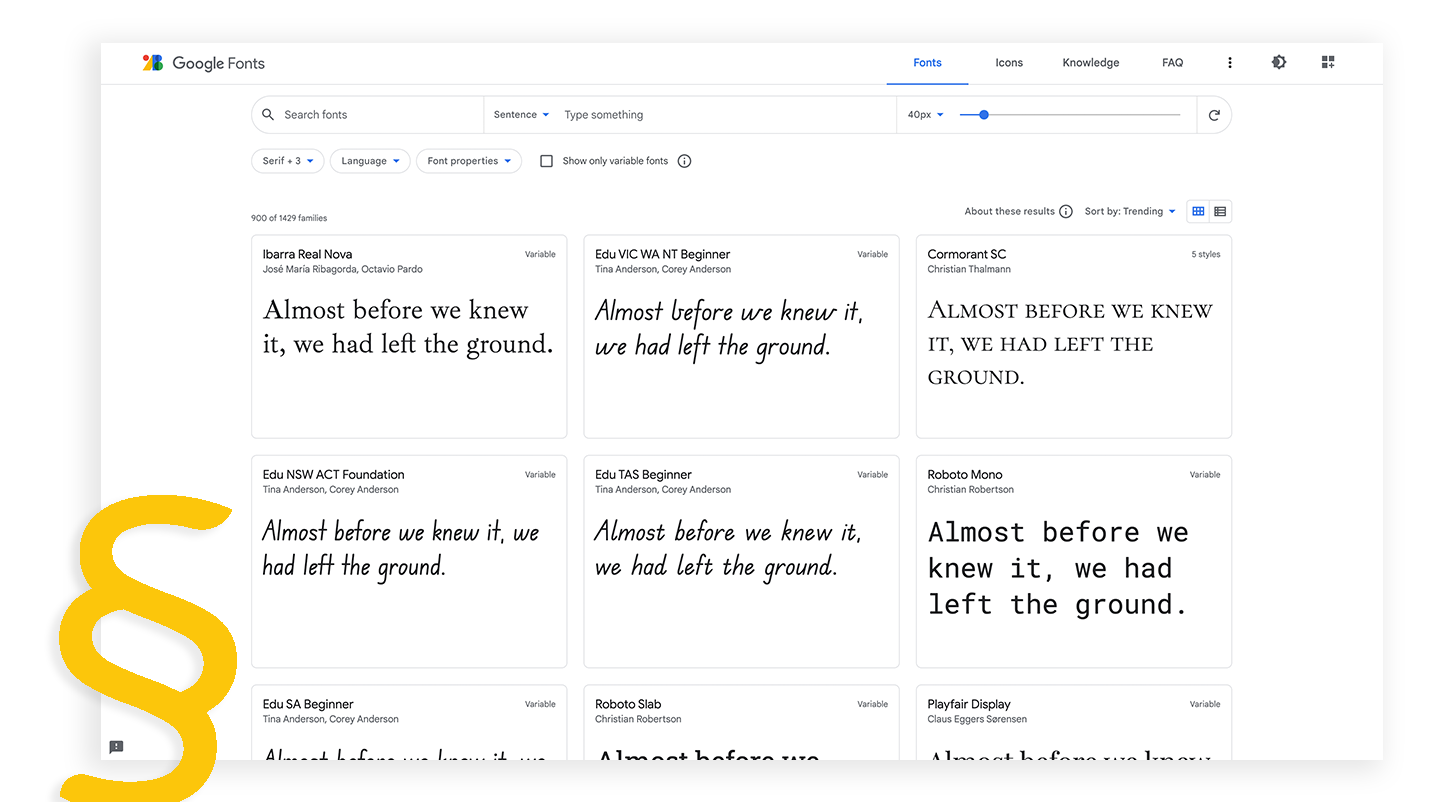Reset filters with the refresh icon
Image resolution: width=1450 pixels, height=802 pixels.
click(1214, 115)
